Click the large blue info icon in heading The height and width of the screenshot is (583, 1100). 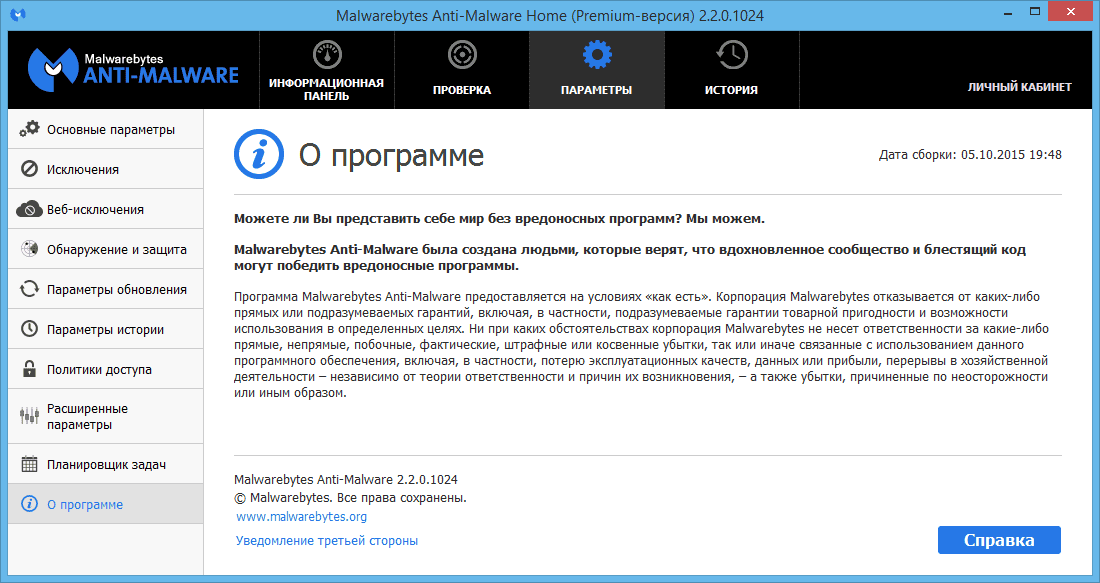(259, 154)
